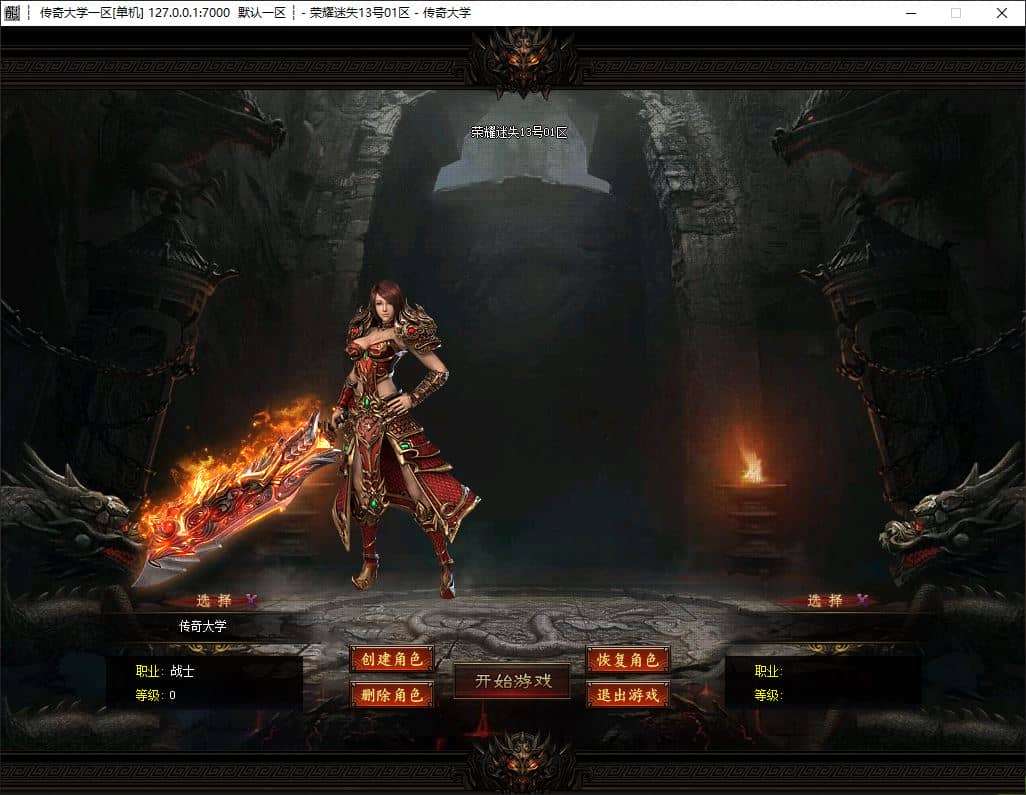Close the game window
Image resolution: width=1026 pixels, height=795 pixels.
click(x=1002, y=12)
